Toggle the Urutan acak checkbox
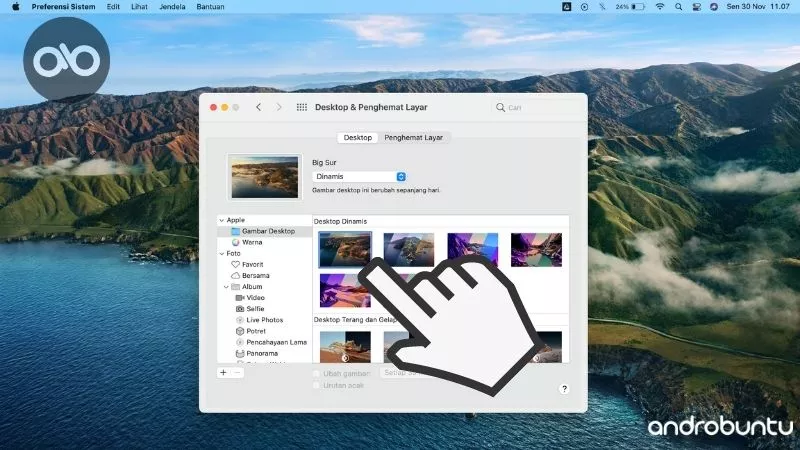 tap(317, 385)
